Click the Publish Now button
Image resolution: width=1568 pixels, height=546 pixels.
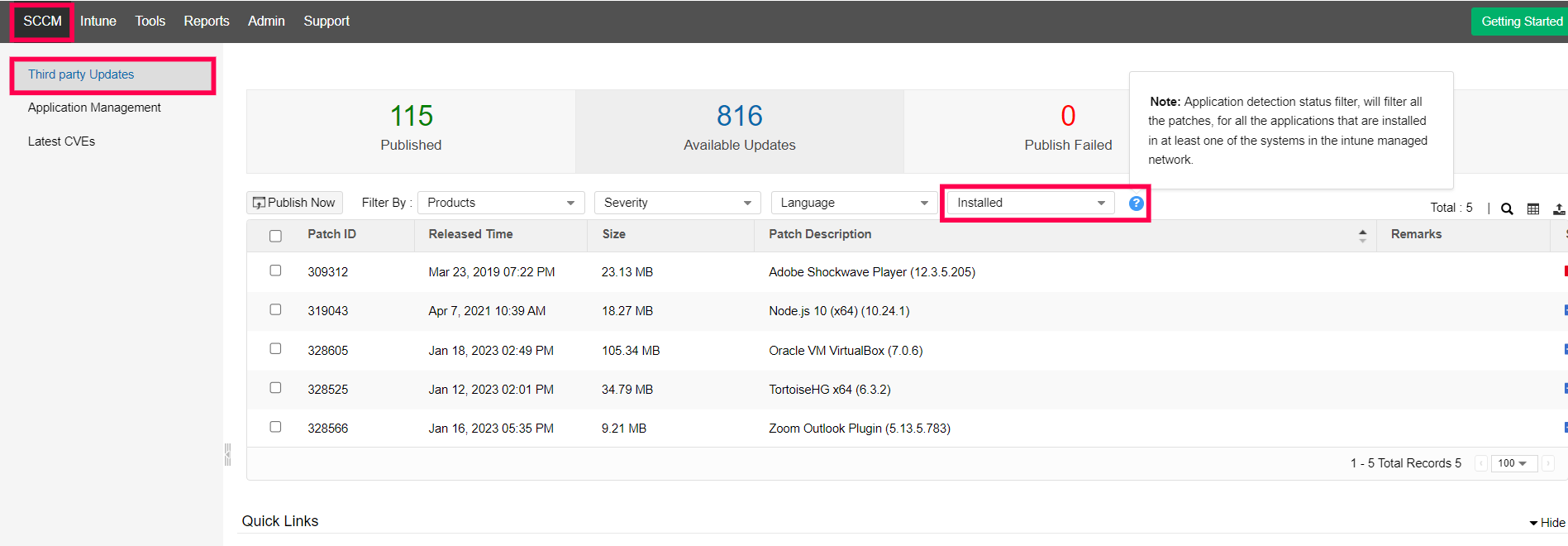point(294,203)
